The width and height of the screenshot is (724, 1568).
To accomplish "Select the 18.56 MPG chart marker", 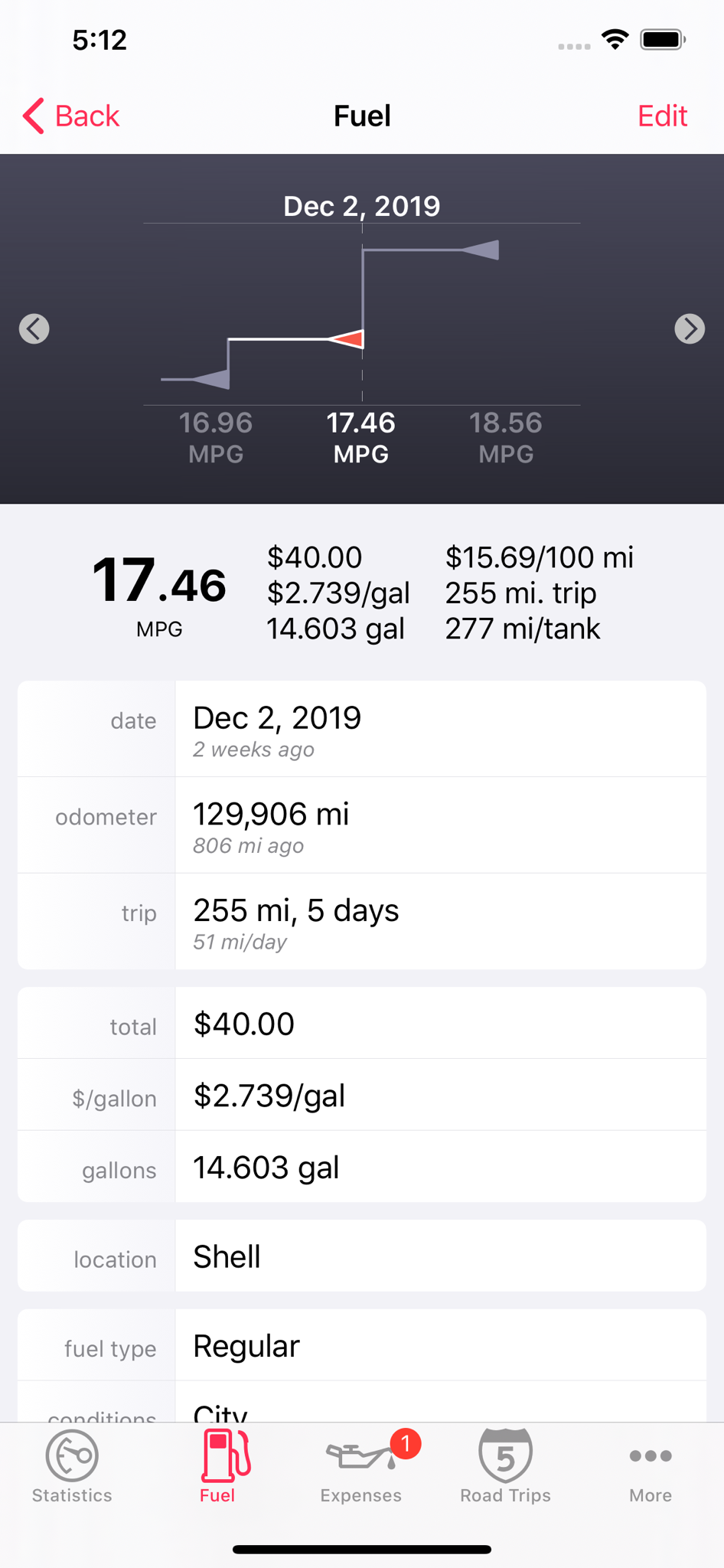I will tap(481, 250).
